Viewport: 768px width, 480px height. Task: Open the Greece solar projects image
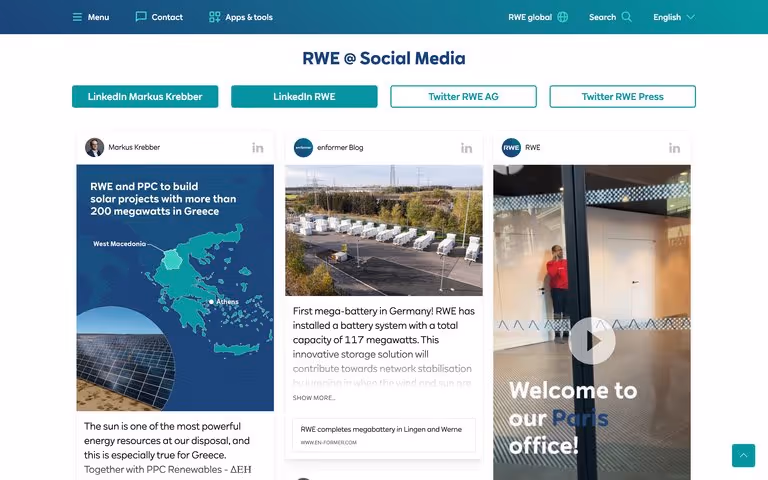(175, 288)
